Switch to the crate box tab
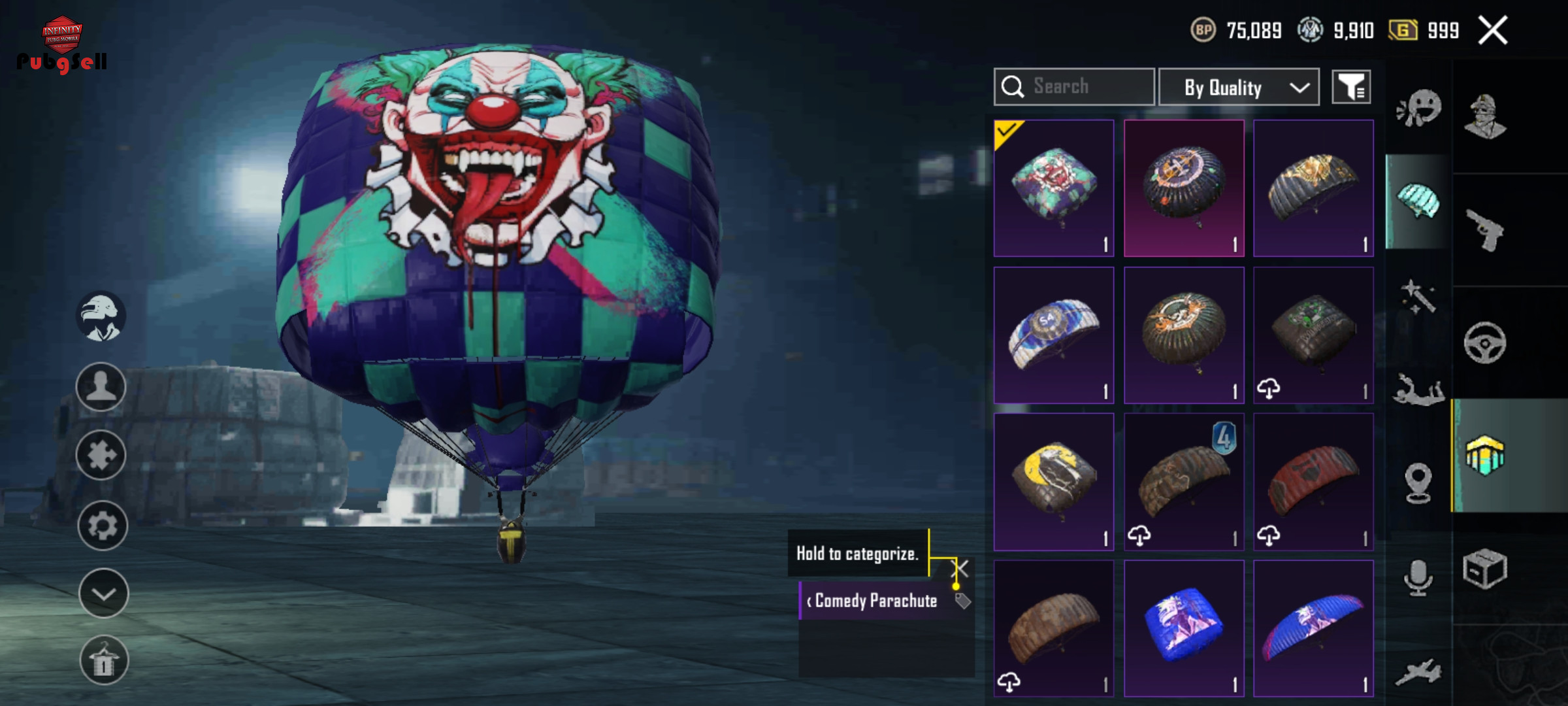1568x706 pixels. tap(1485, 569)
